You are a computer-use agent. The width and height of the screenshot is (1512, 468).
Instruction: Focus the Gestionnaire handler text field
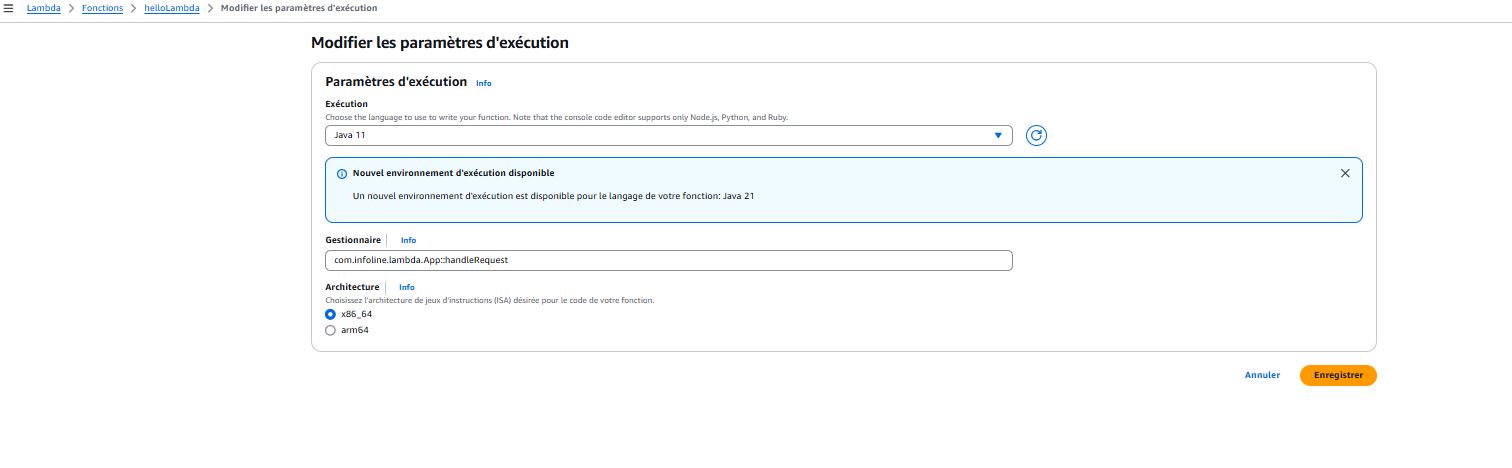coord(668,260)
